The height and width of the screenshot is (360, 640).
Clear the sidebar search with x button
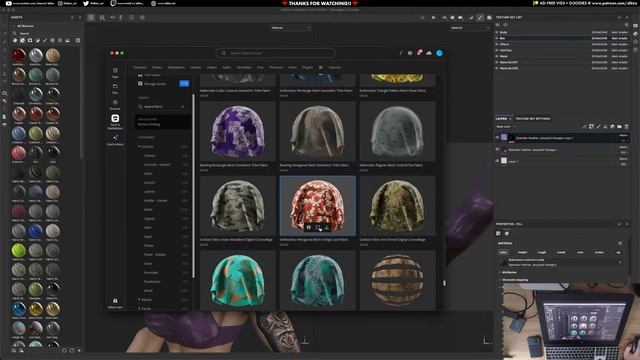pyautogui.click(x=182, y=107)
